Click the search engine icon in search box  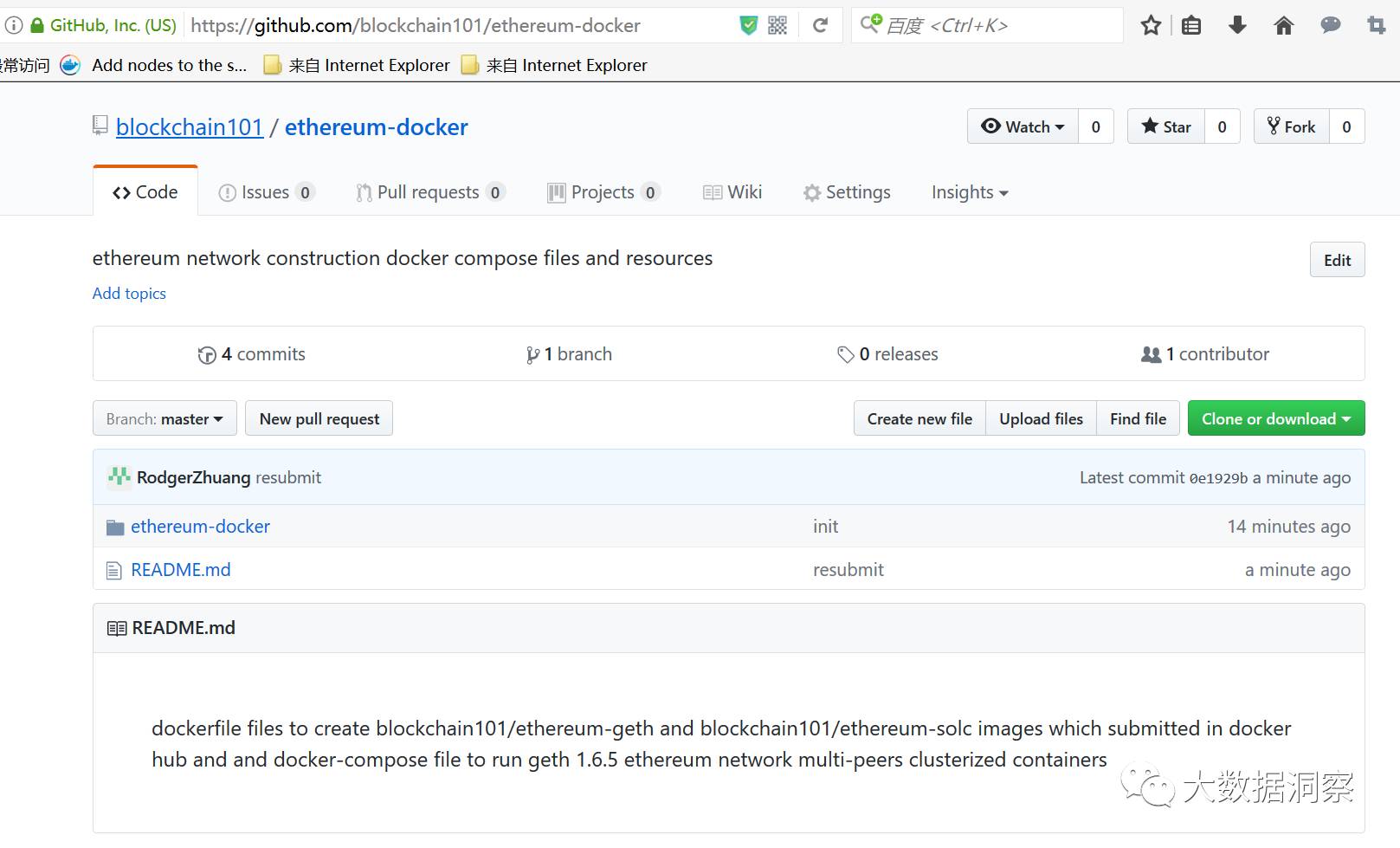871,23
